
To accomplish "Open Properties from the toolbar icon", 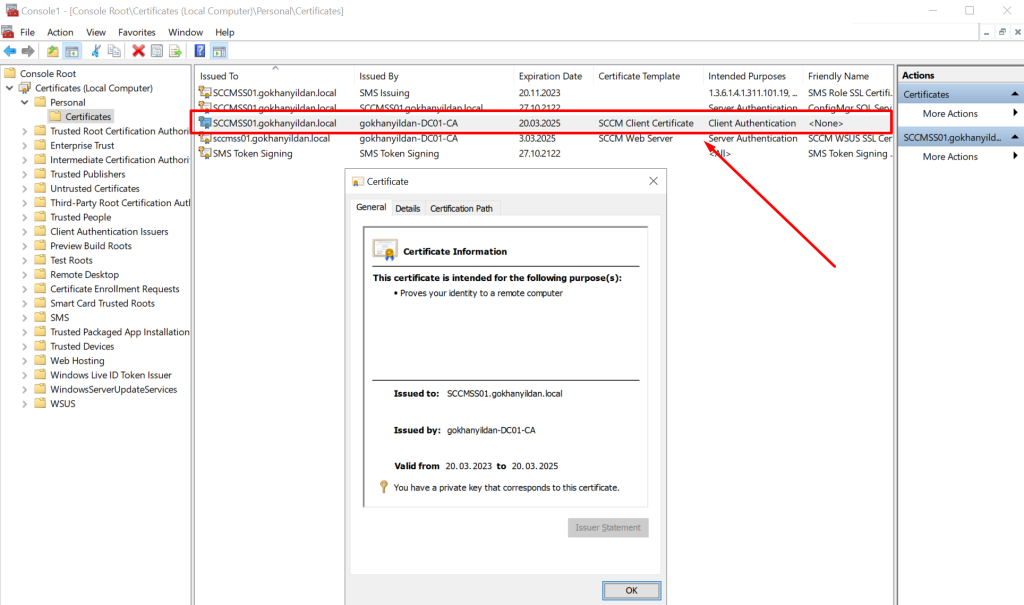I will coord(157,51).
